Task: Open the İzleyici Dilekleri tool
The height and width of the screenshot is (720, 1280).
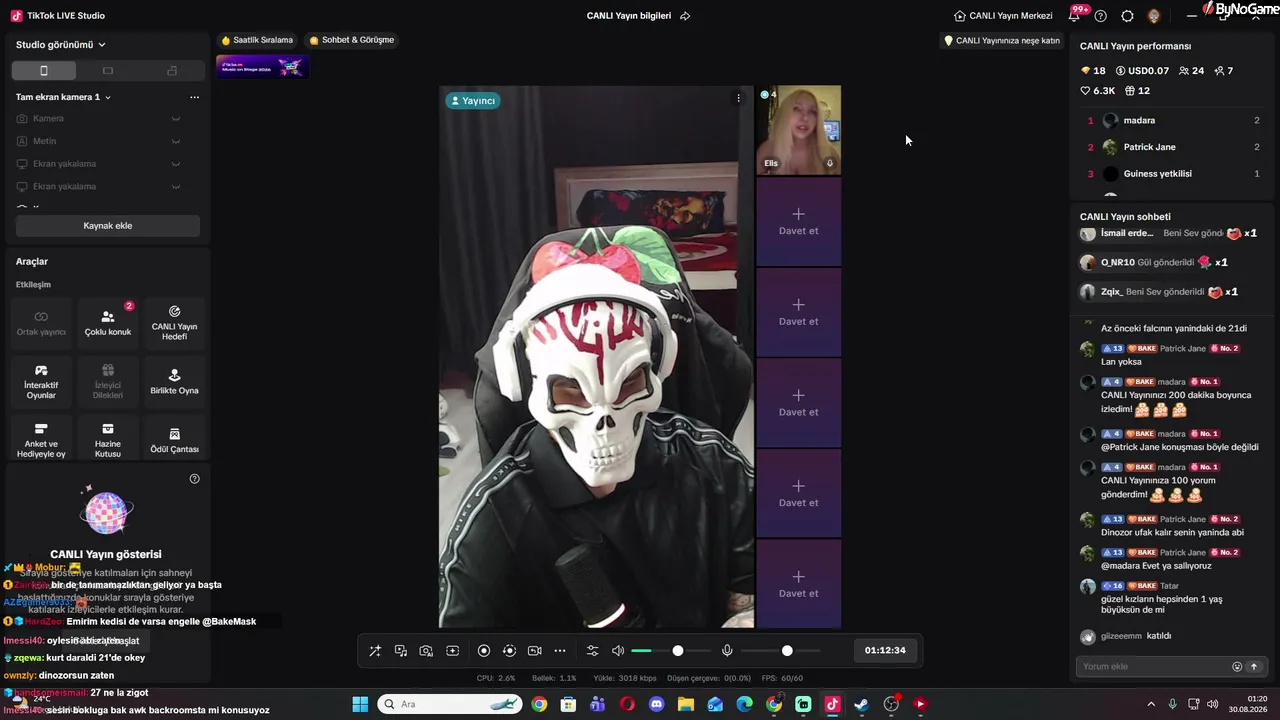Action: pyautogui.click(x=108, y=382)
